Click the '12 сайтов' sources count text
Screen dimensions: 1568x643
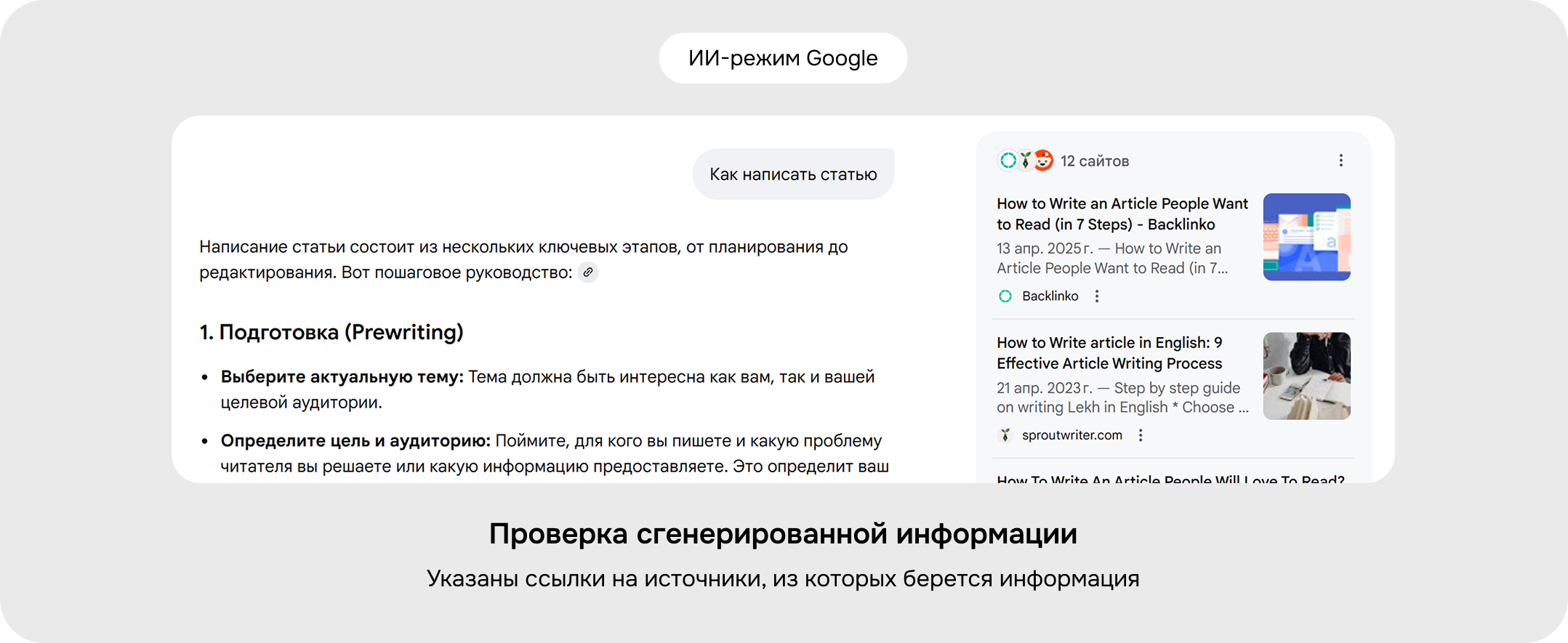click(x=1095, y=161)
